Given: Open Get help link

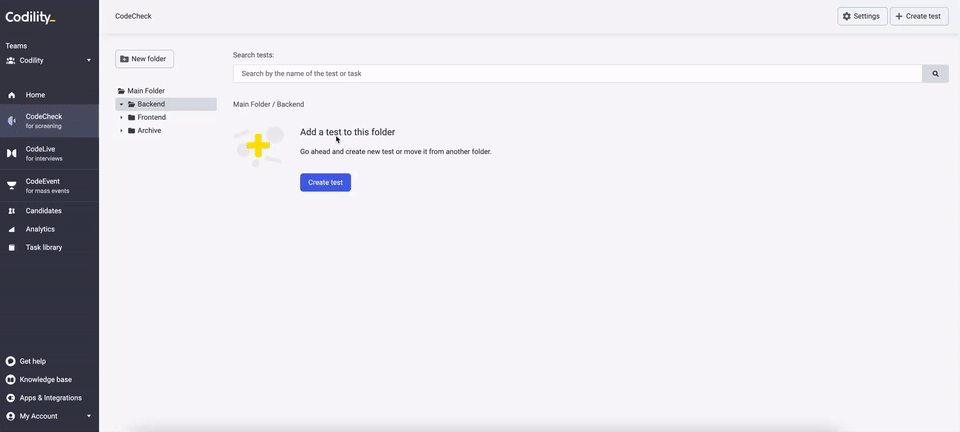Looking at the screenshot, I should [32, 362].
